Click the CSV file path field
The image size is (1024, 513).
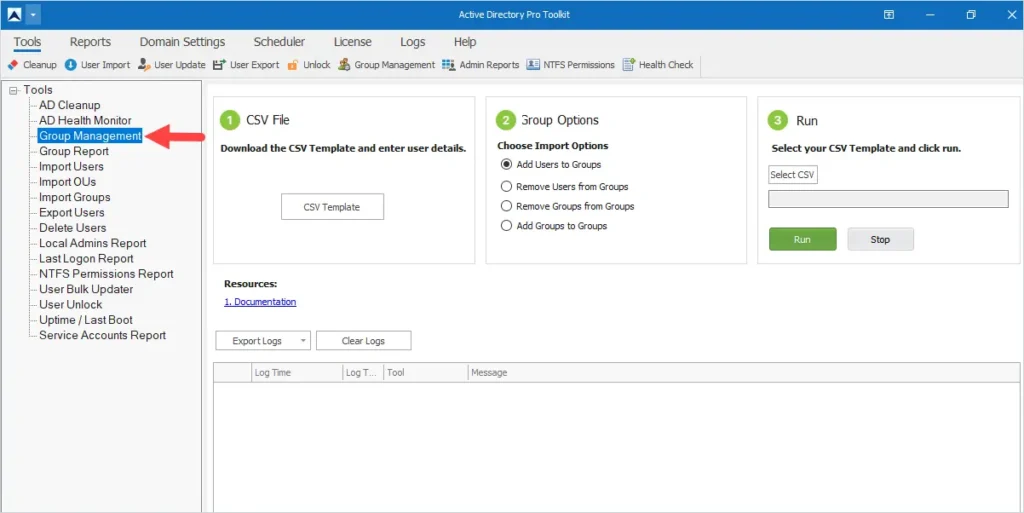tap(888, 199)
